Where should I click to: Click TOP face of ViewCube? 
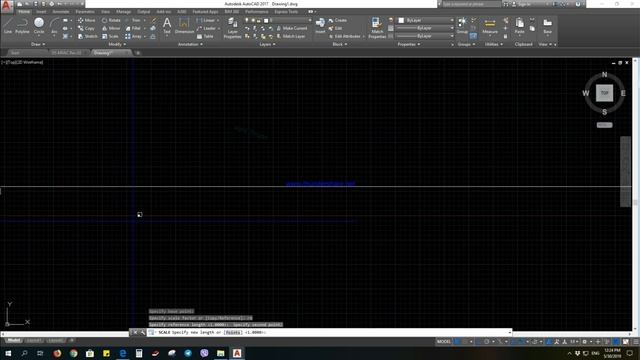coord(604,93)
